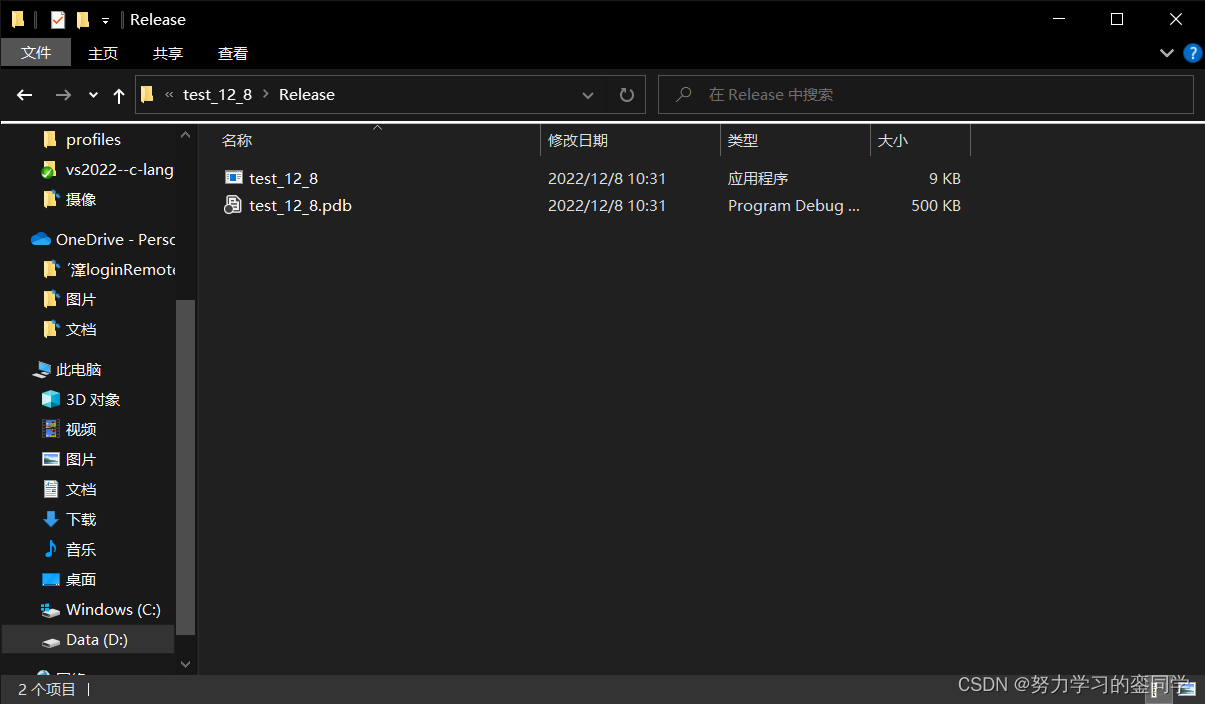Select OneDrive - Personal in sidebar
The height and width of the screenshot is (704, 1205).
click(x=115, y=240)
